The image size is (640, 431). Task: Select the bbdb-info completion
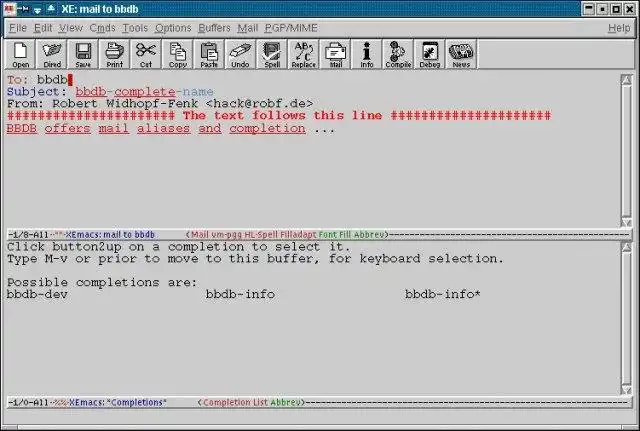(x=240, y=294)
